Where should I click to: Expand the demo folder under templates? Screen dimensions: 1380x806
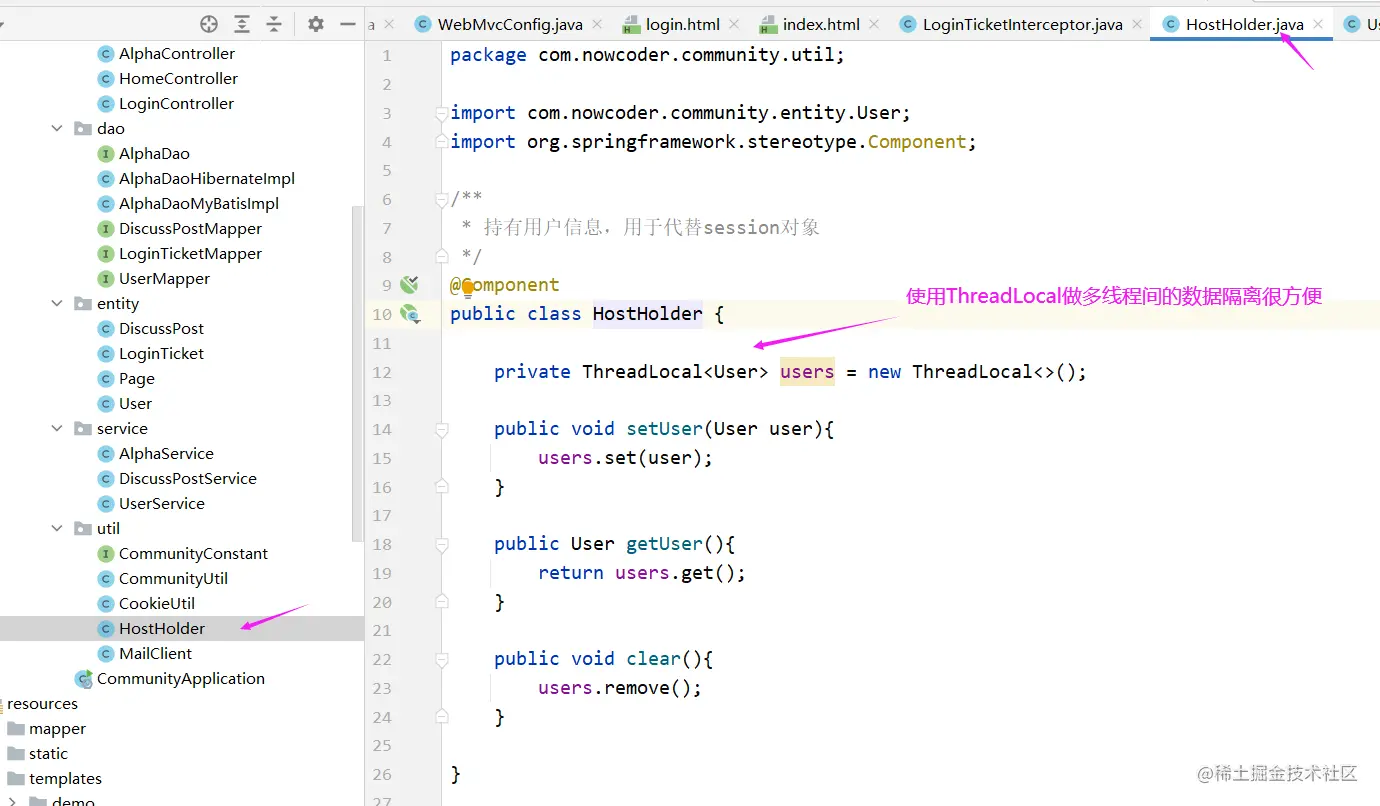point(13,801)
